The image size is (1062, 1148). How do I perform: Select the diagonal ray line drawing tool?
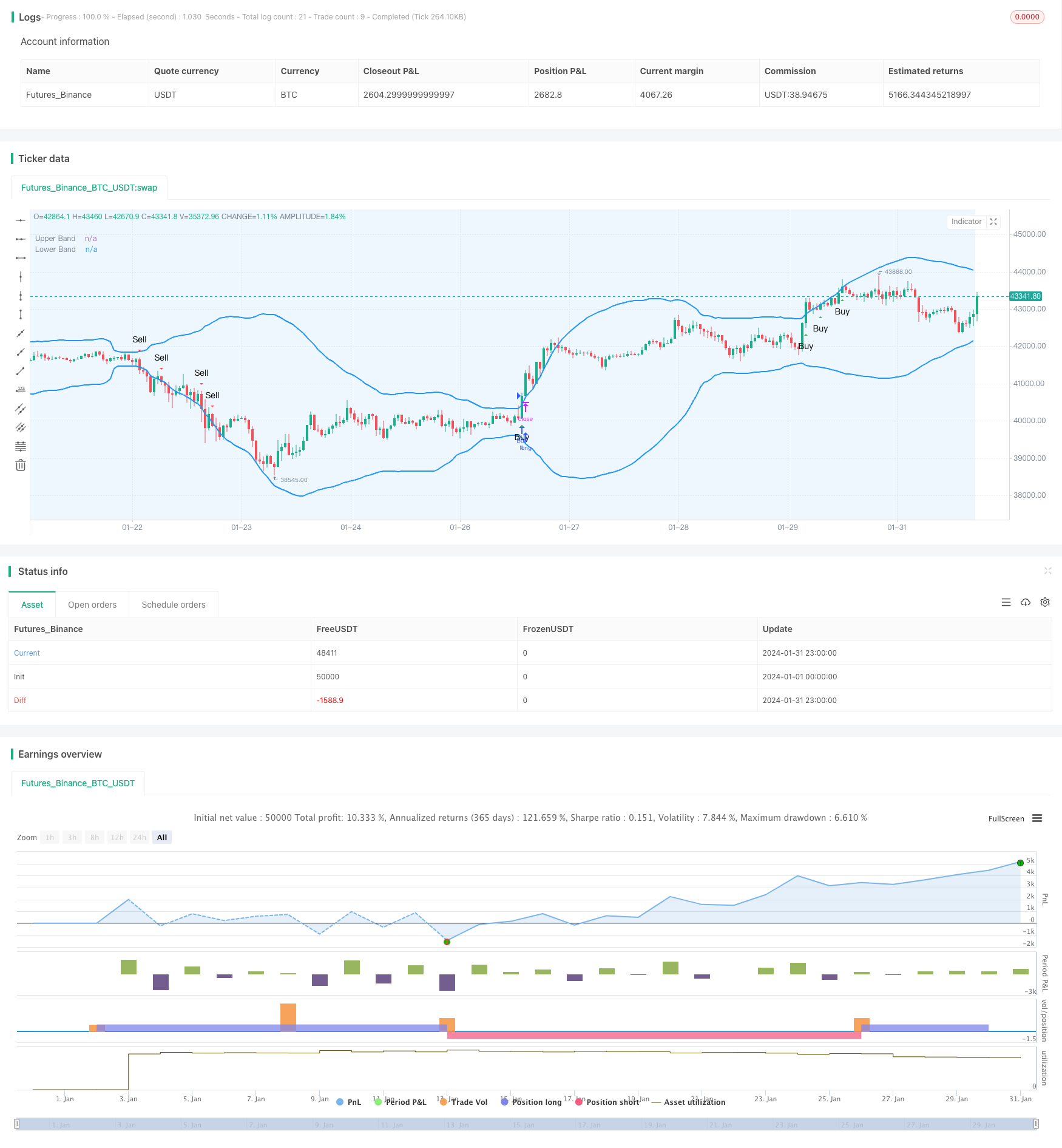[x=21, y=352]
